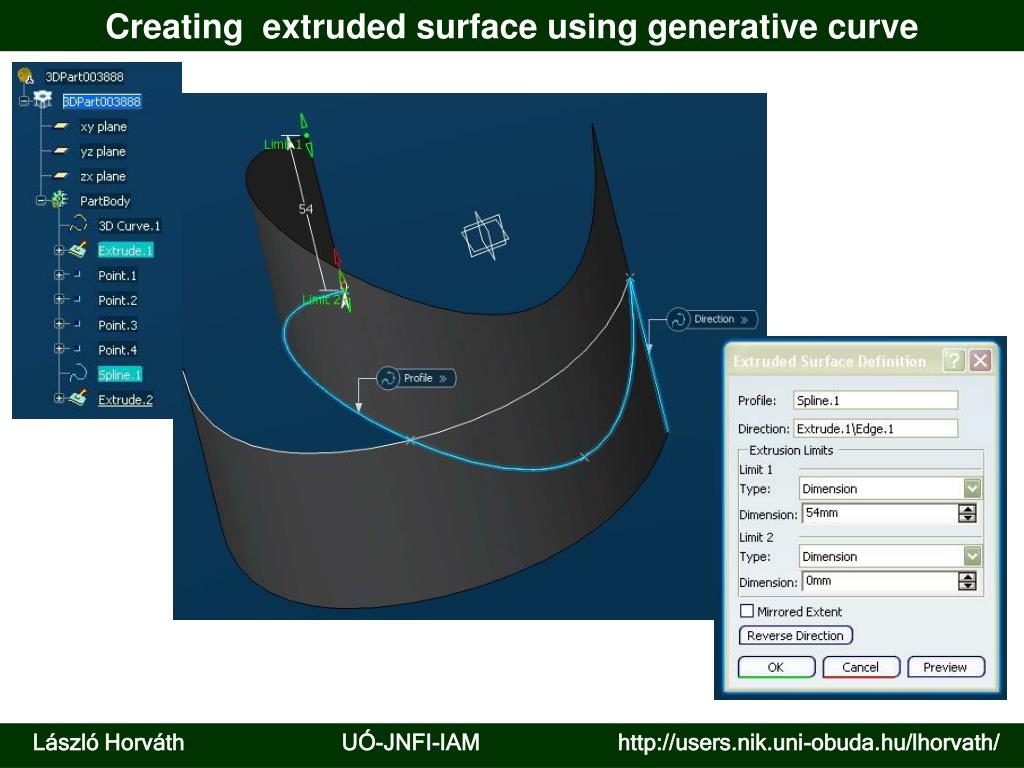Close the Extruded Surface Definition dialog

[x=980, y=360]
